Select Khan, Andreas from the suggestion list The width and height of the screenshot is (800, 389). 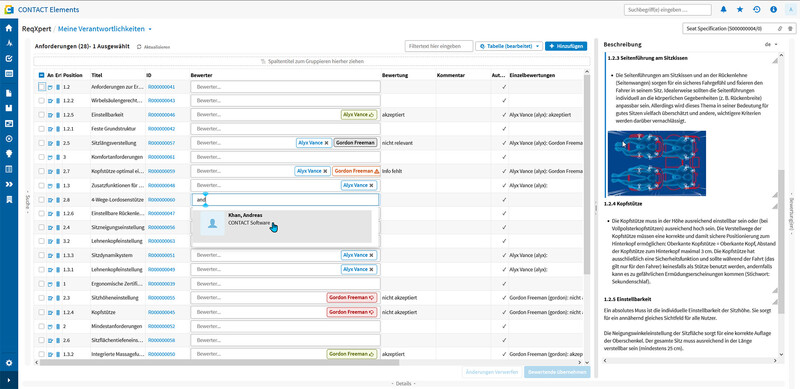(282, 226)
